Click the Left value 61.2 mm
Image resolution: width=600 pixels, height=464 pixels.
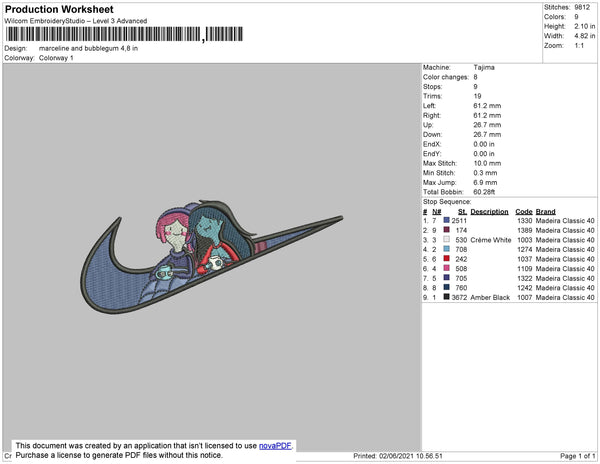(487, 106)
